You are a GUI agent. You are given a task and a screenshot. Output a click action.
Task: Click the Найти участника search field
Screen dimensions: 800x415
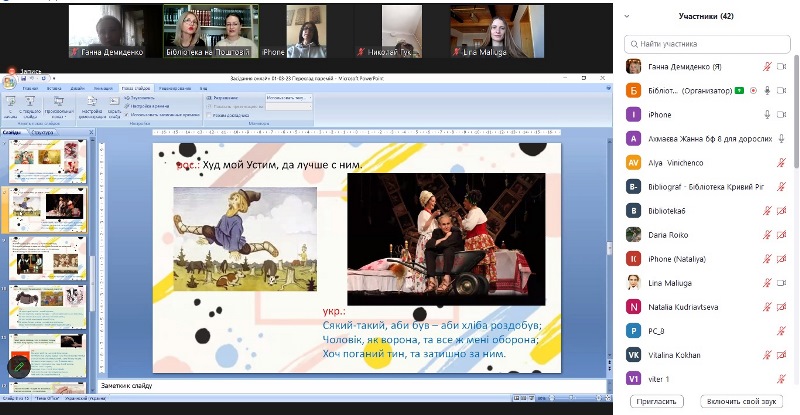710,44
